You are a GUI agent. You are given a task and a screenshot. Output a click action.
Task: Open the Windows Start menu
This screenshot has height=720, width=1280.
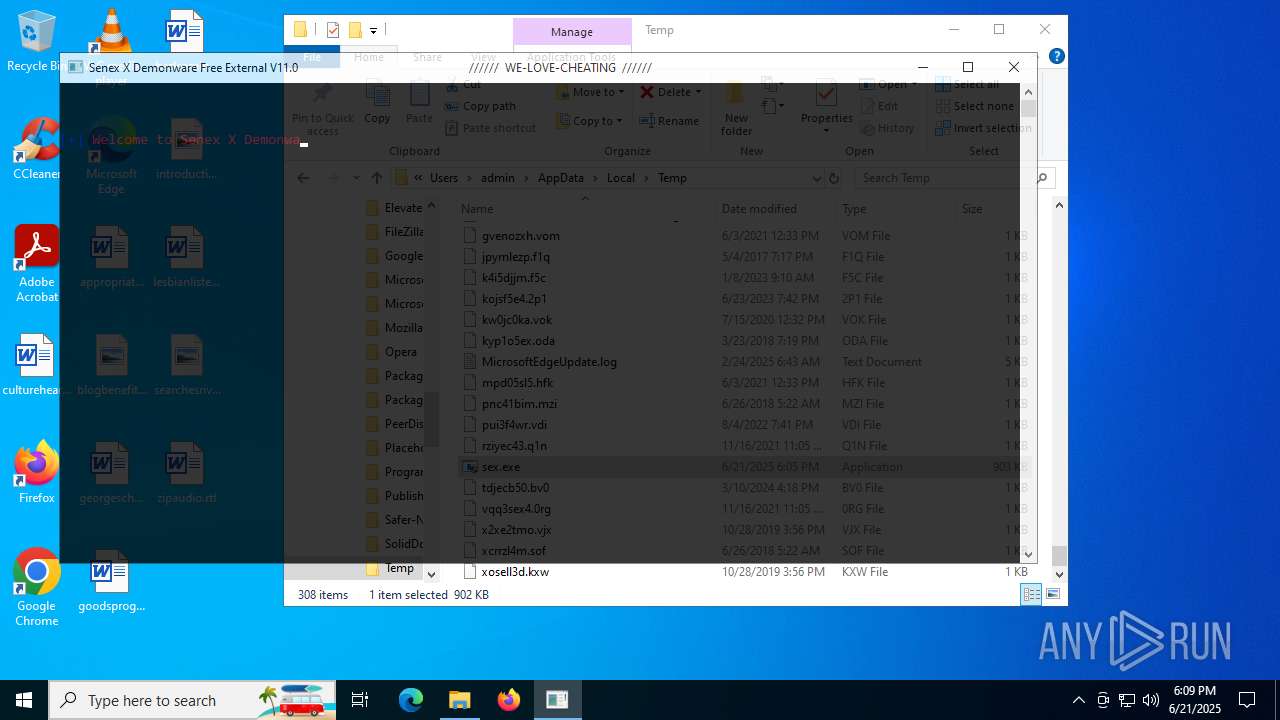tap(24, 700)
